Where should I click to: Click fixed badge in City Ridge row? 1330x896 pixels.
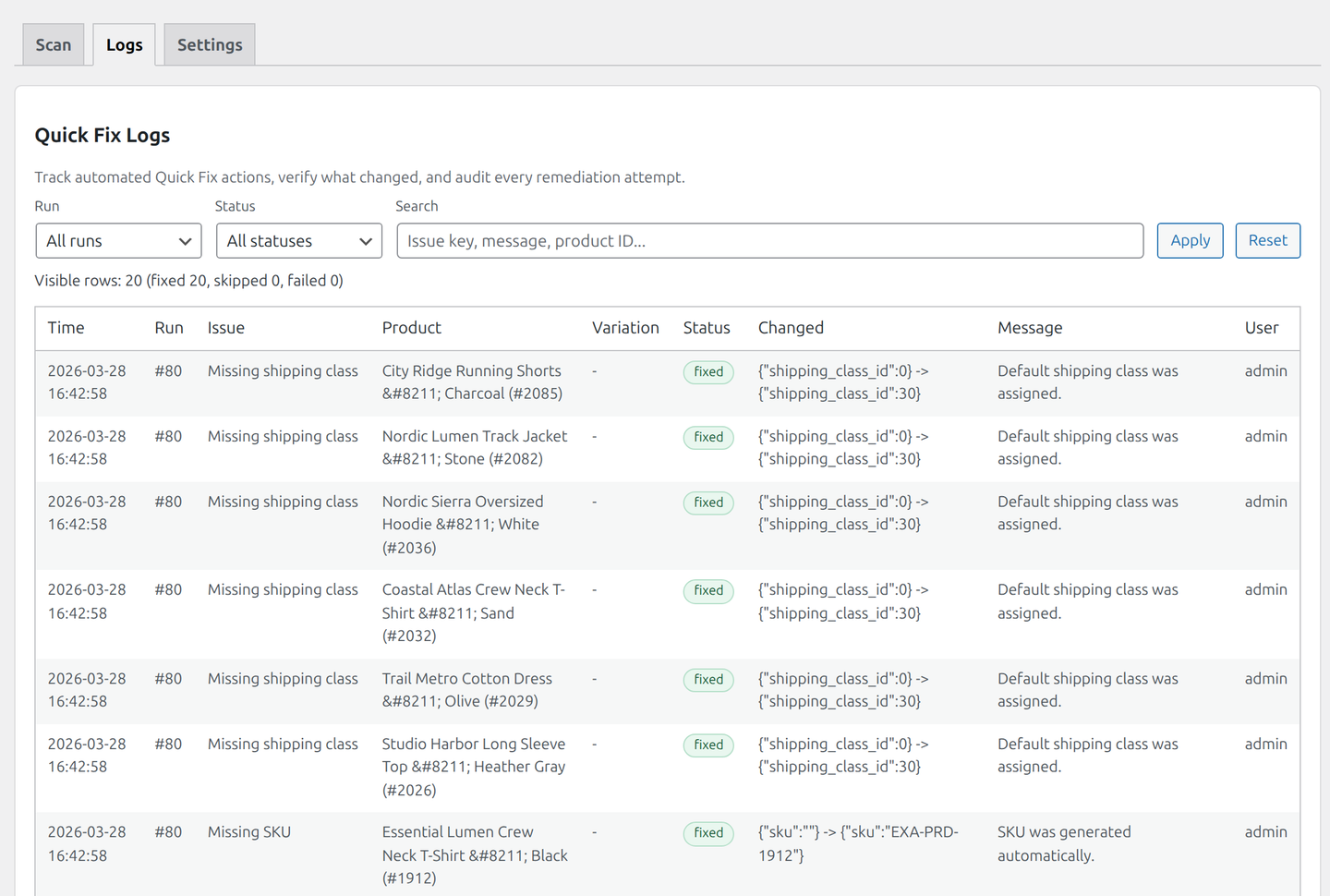coord(708,372)
